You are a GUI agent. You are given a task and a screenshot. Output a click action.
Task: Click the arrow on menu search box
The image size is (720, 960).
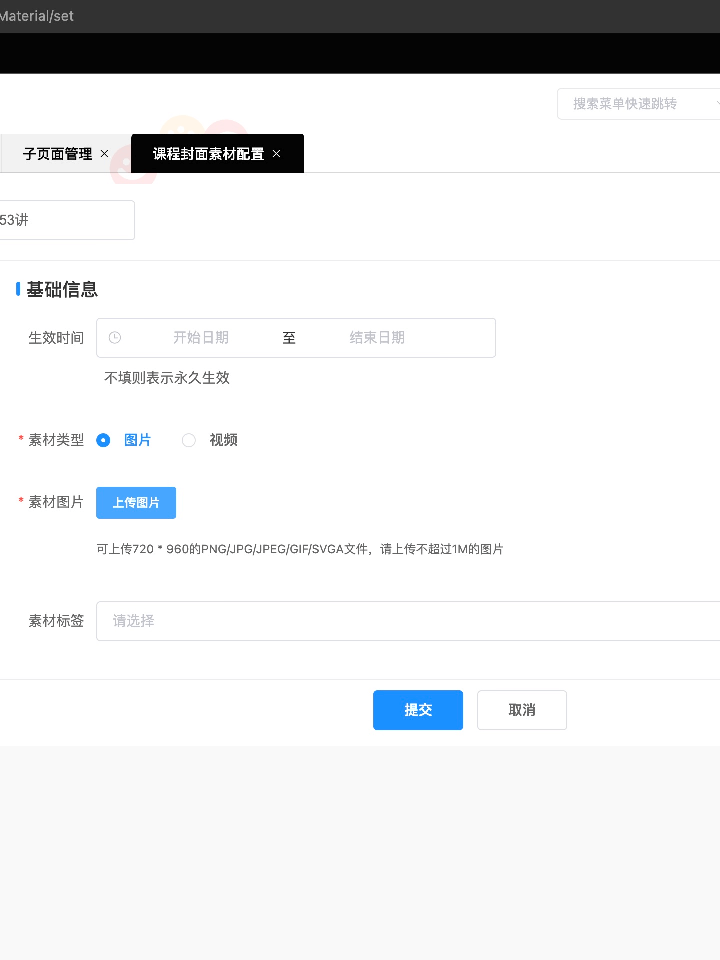[x=716, y=103]
